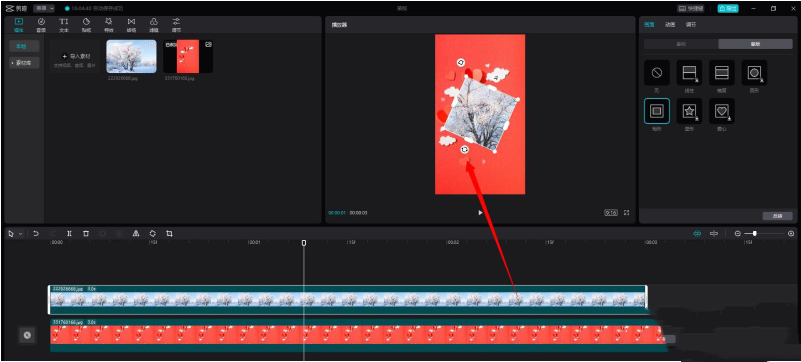Select the snowy tree image thumbnail in media bin

131,57
